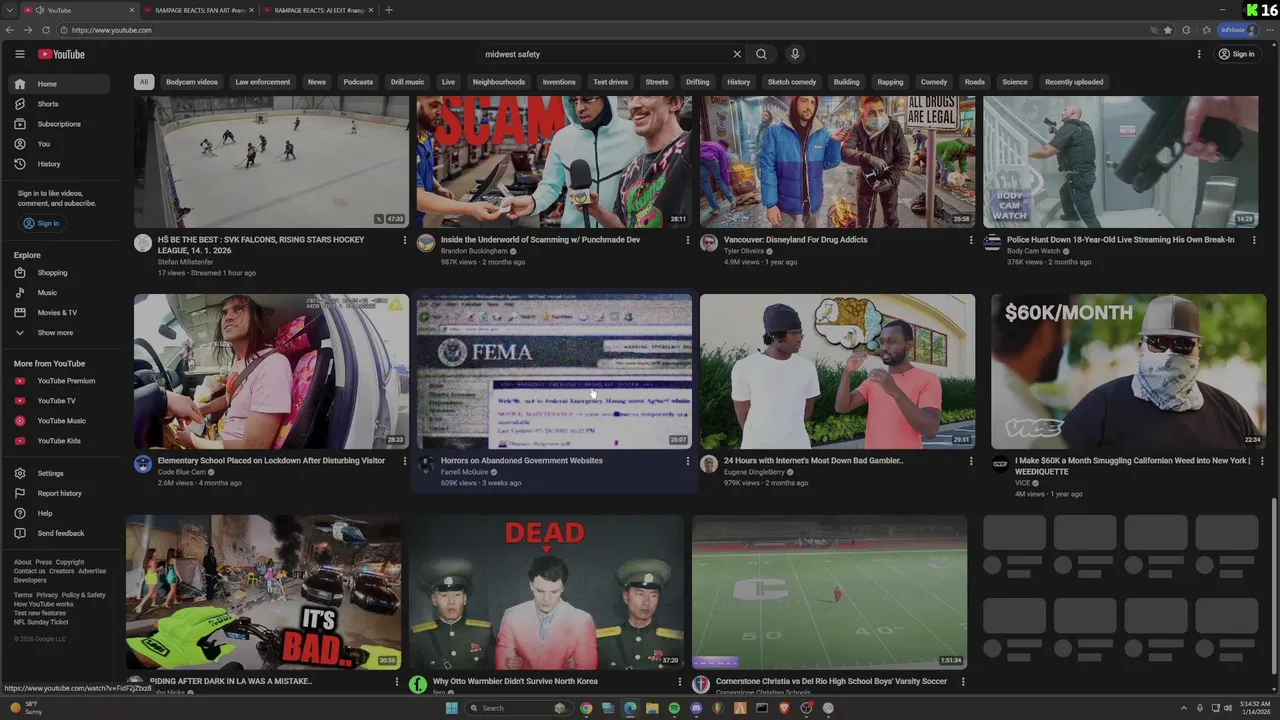Open Movies & TV under Explore
This screenshot has width=1280, height=720.
[57, 313]
